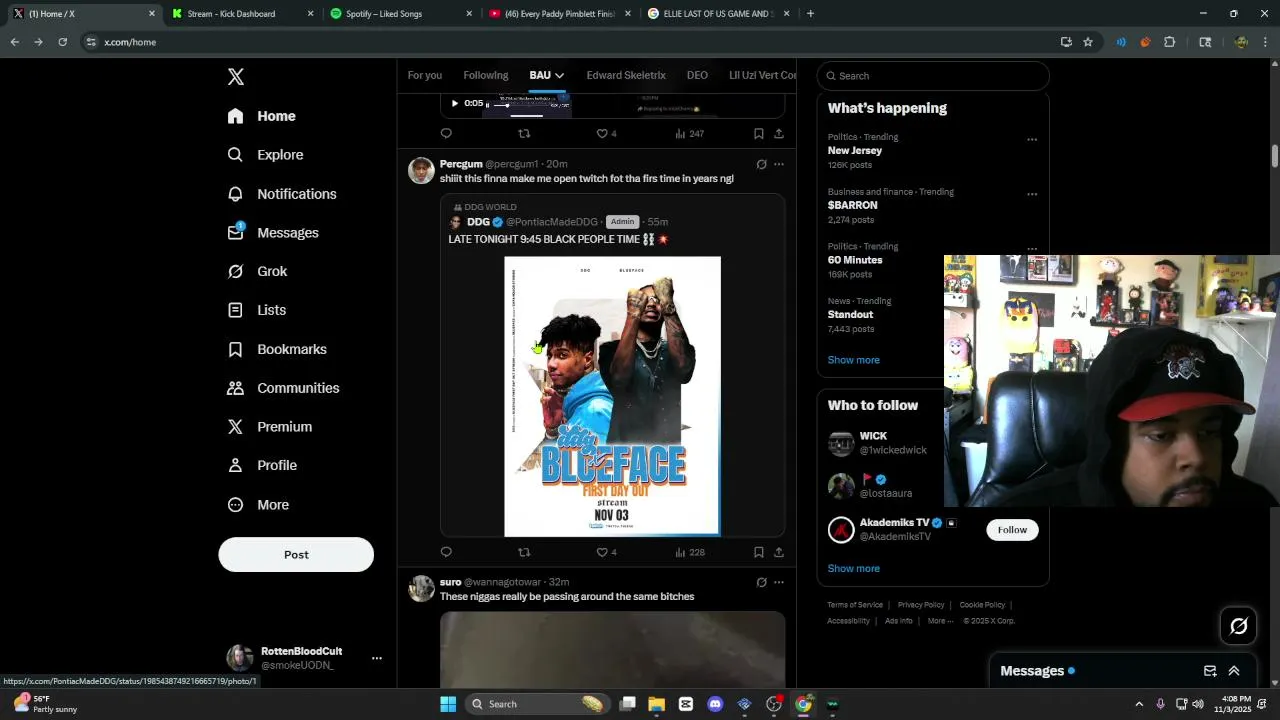The width and height of the screenshot is (1280, 720).
Task: Open Discord from taskbar
Action: pos(715,704)
